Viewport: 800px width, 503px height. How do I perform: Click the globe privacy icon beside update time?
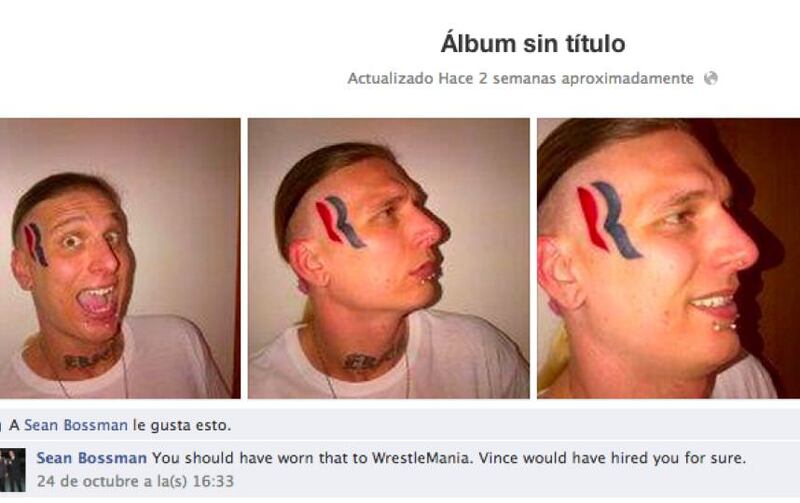tap(711, 79)
